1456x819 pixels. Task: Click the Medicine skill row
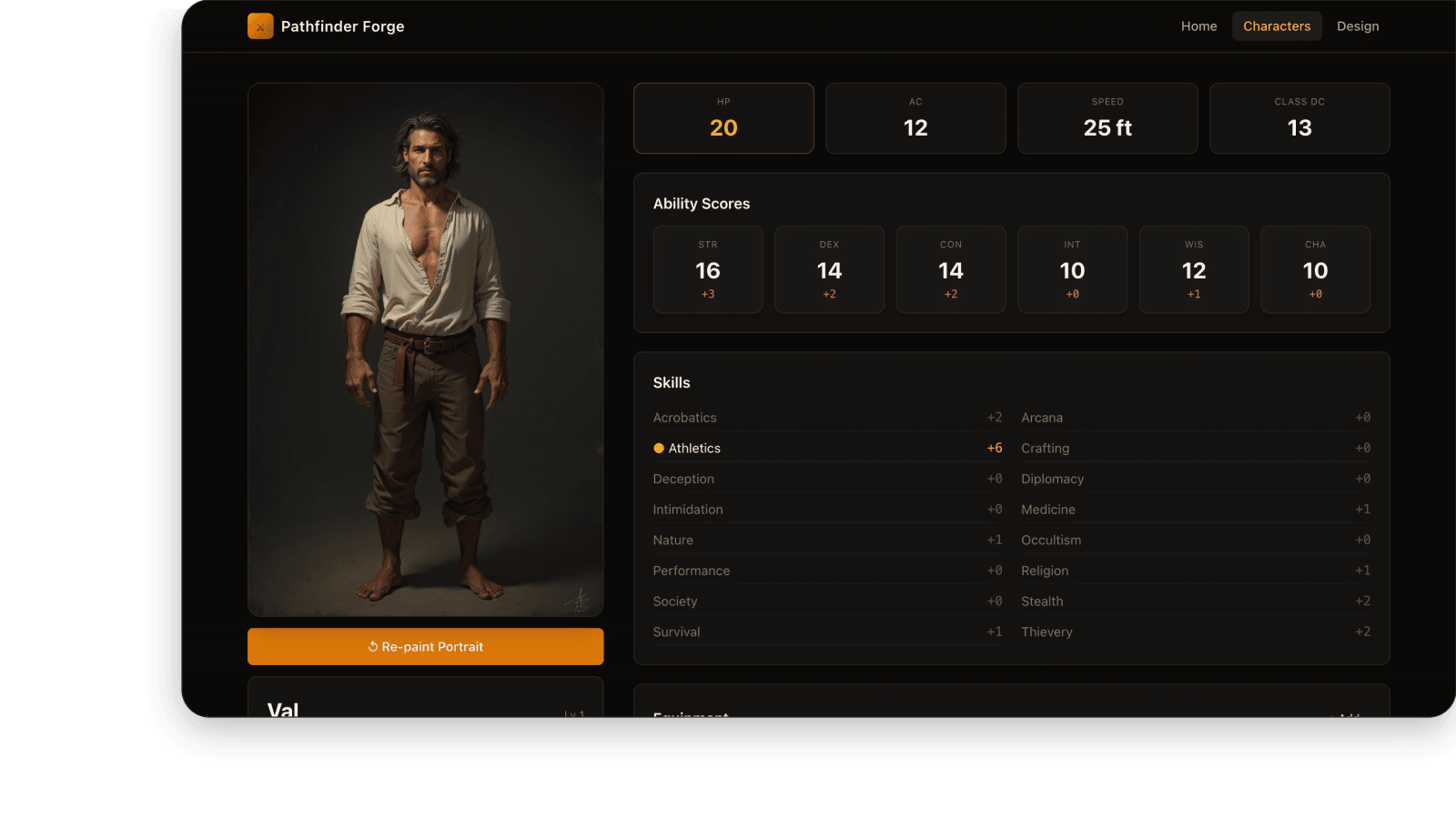[x=1196, y=510]
